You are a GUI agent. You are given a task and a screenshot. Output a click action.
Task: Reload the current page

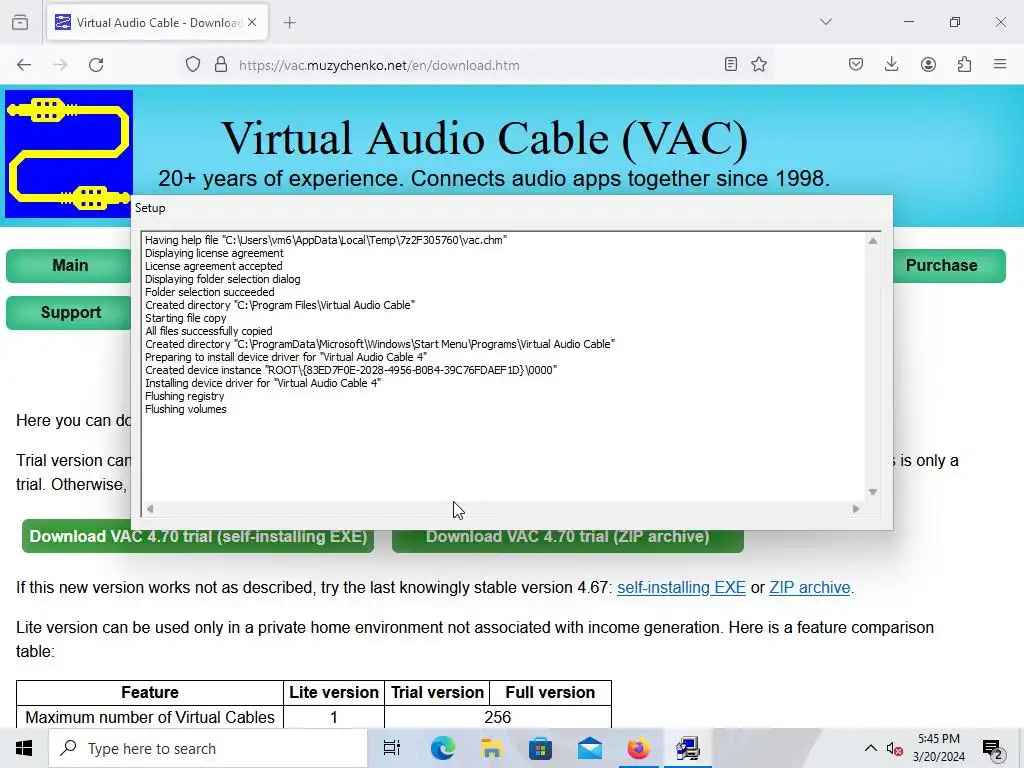pyautogui.click(x=96, y=65)
